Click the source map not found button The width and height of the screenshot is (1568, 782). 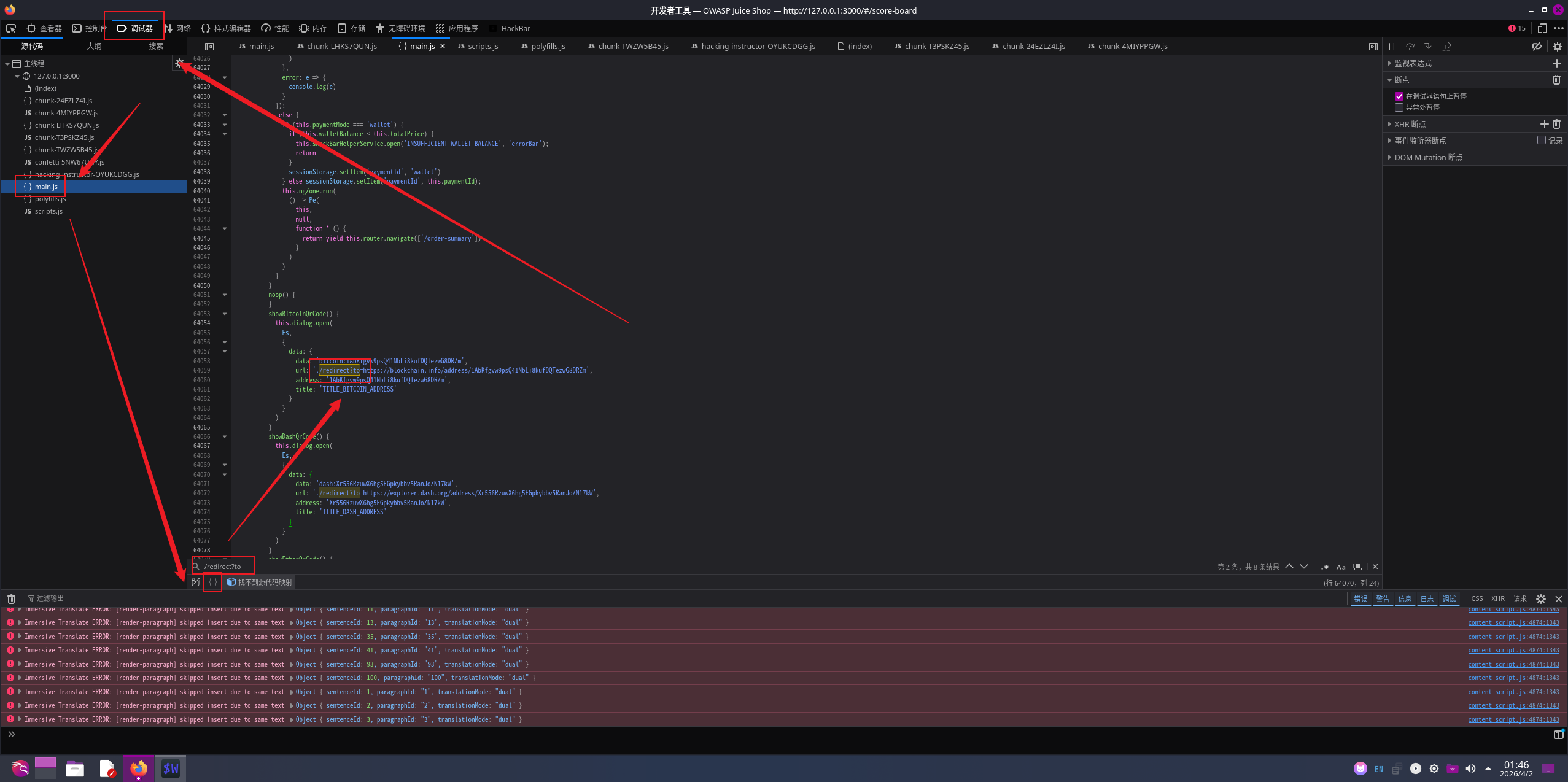[x=259, y=582]
